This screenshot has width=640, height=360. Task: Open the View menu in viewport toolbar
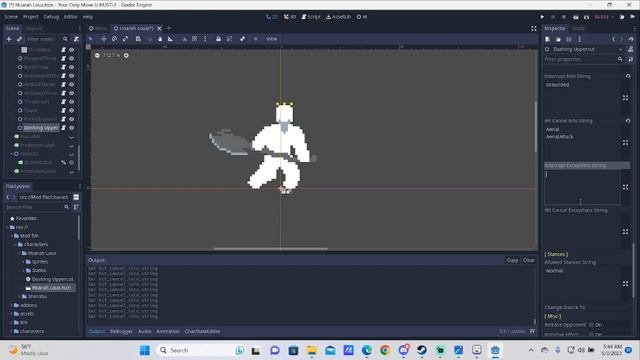(271, 39)
